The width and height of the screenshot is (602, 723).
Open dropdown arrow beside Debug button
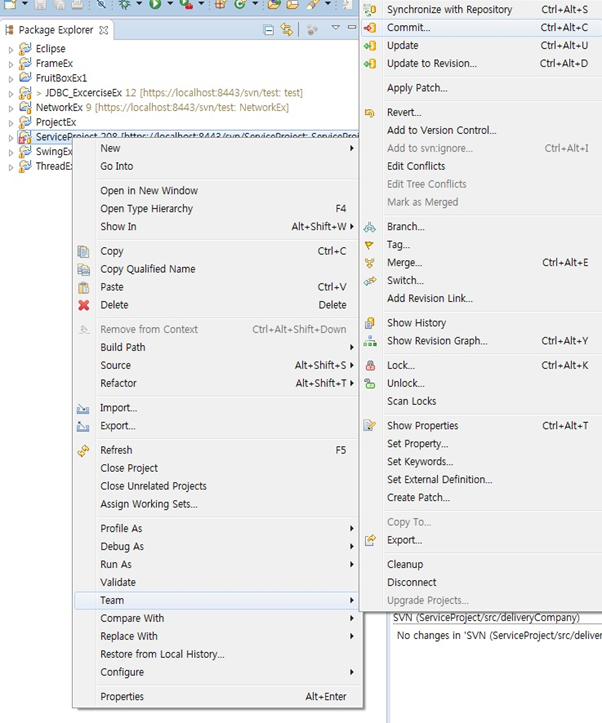tap(138, 4)
